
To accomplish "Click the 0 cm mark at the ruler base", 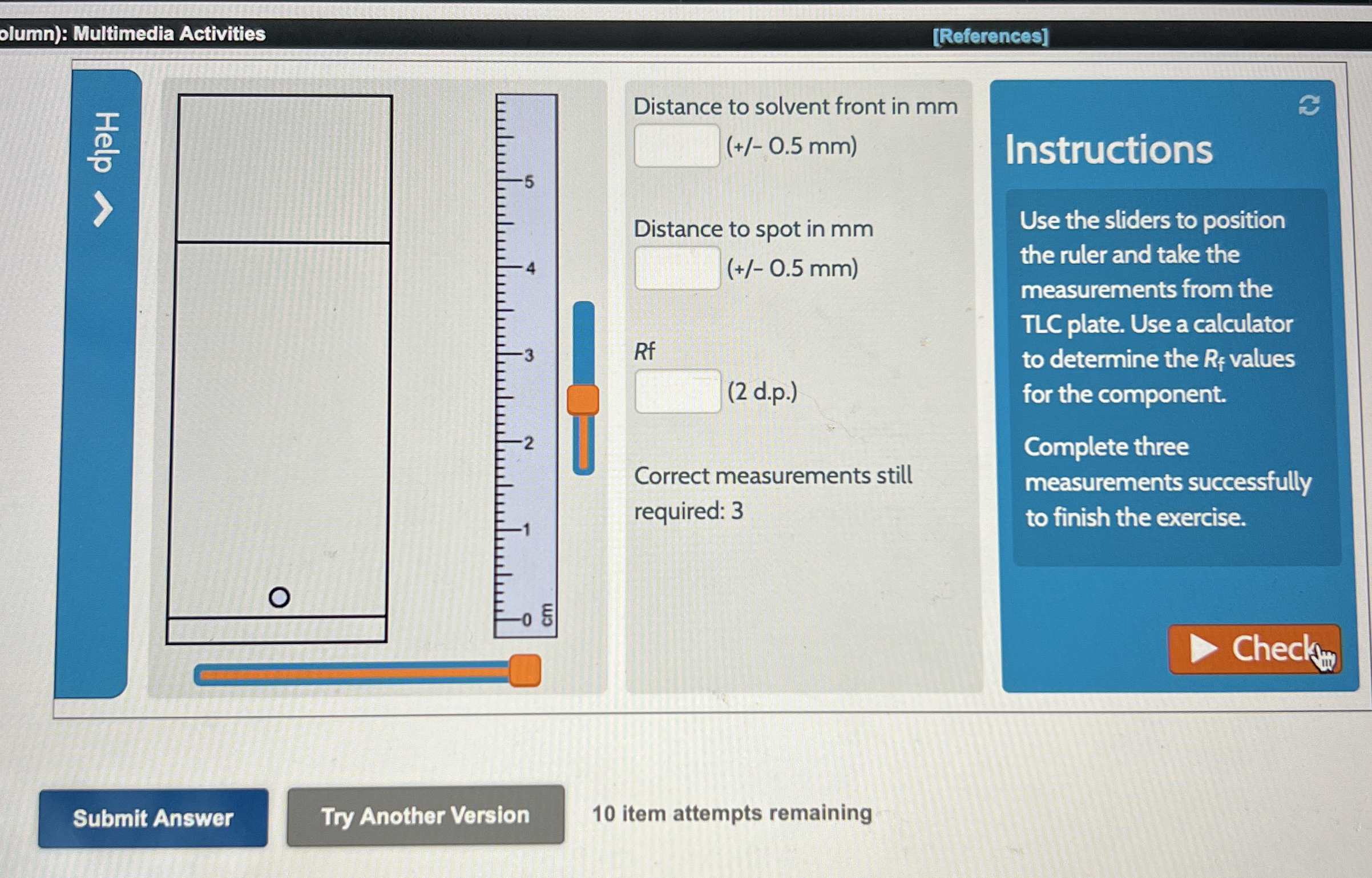I will click(527, 619).
